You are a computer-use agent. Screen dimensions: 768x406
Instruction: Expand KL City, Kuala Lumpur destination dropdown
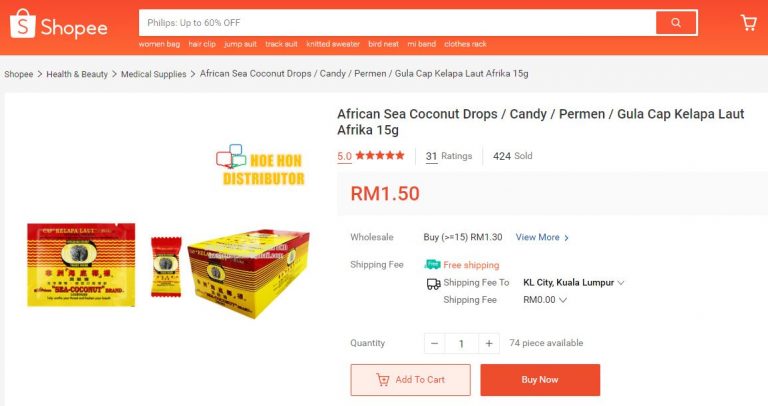[574, 283]
